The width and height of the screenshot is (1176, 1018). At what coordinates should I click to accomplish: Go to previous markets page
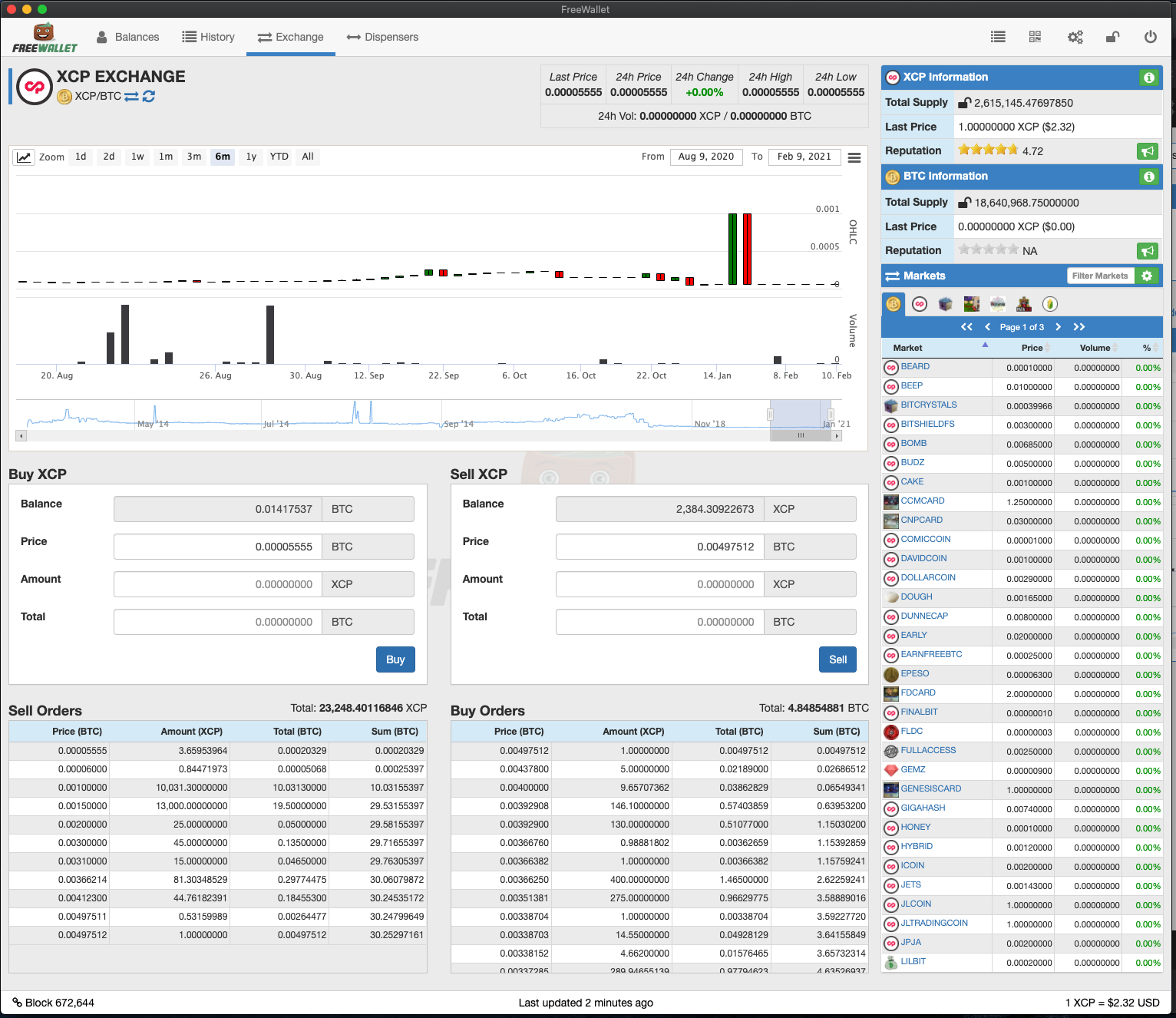pyautogui.click(x=988, y=327)
